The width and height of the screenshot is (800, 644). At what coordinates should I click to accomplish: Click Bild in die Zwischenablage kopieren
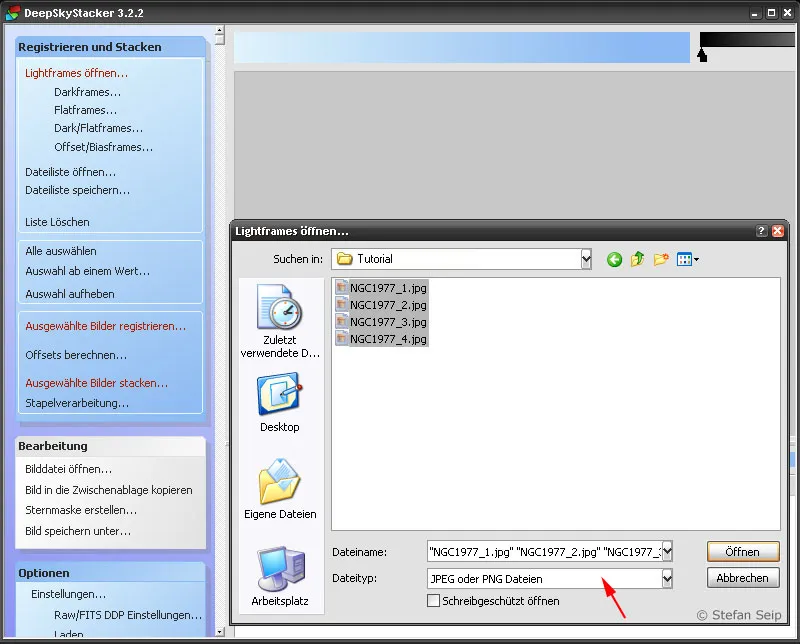[109, 490]
